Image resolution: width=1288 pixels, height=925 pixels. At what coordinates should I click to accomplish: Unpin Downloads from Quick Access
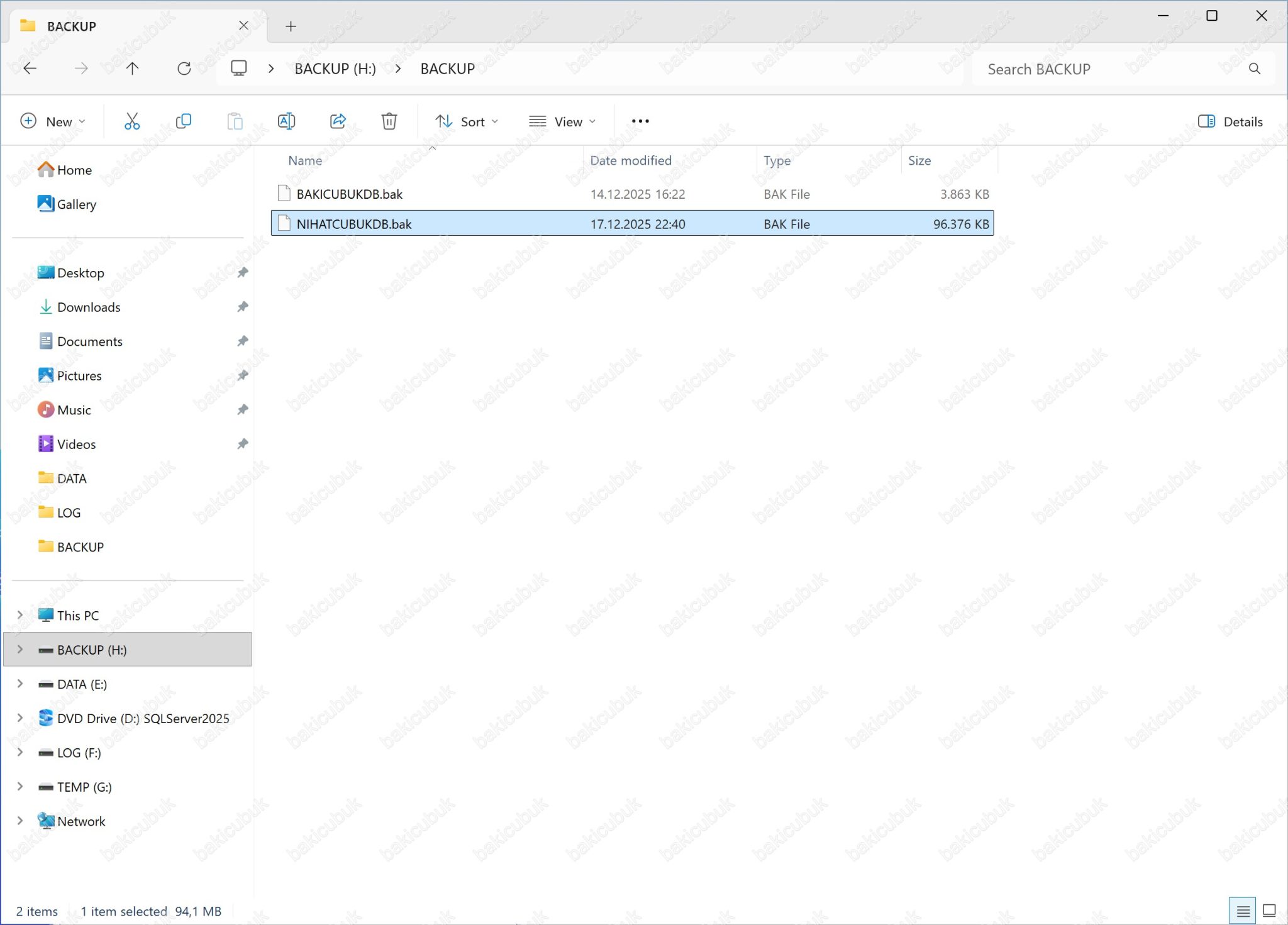243,307
